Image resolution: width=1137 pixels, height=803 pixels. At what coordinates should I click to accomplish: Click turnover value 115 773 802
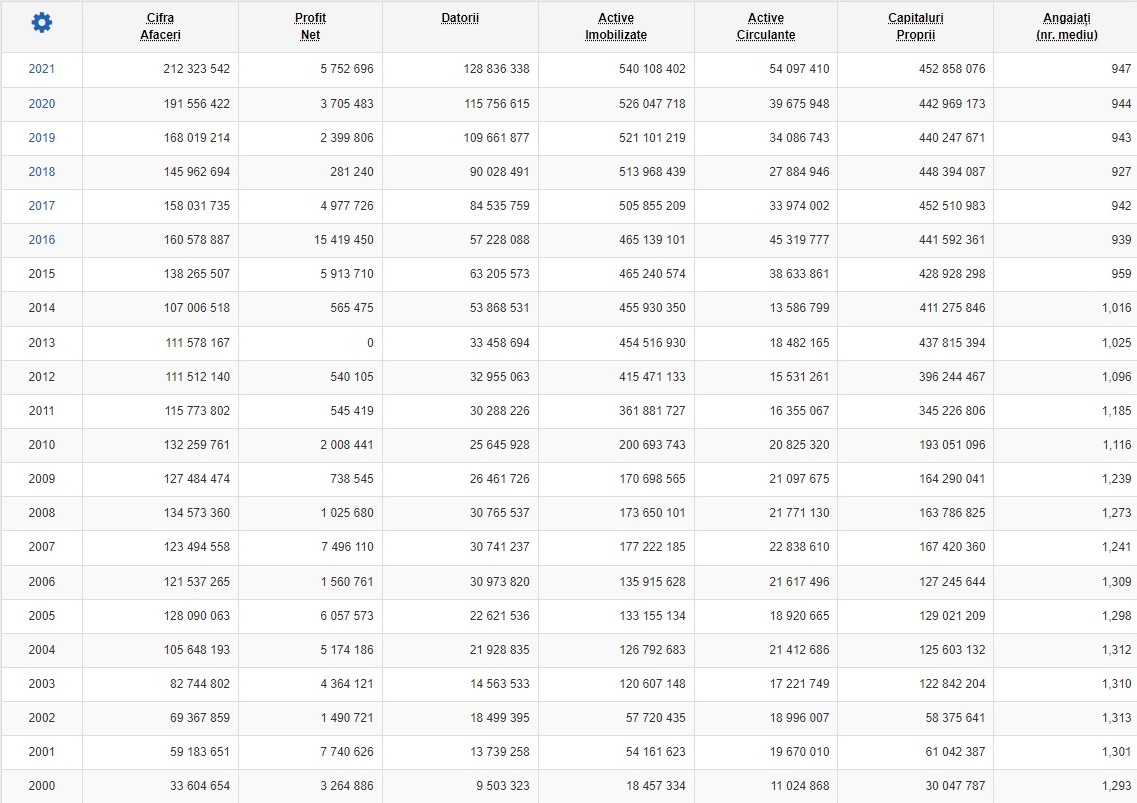click(x=197, y=411)
